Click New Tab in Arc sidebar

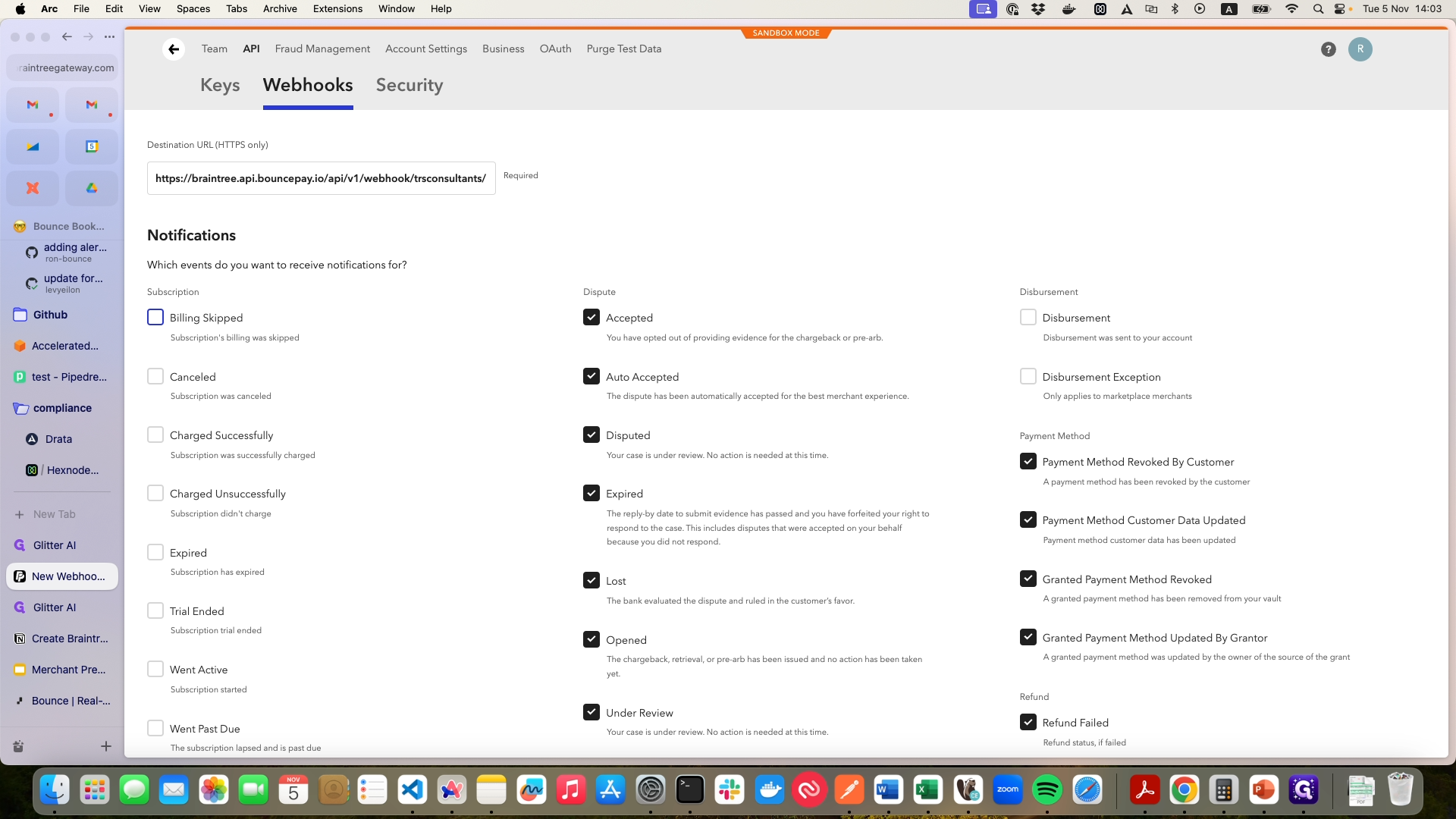[62, 514]
